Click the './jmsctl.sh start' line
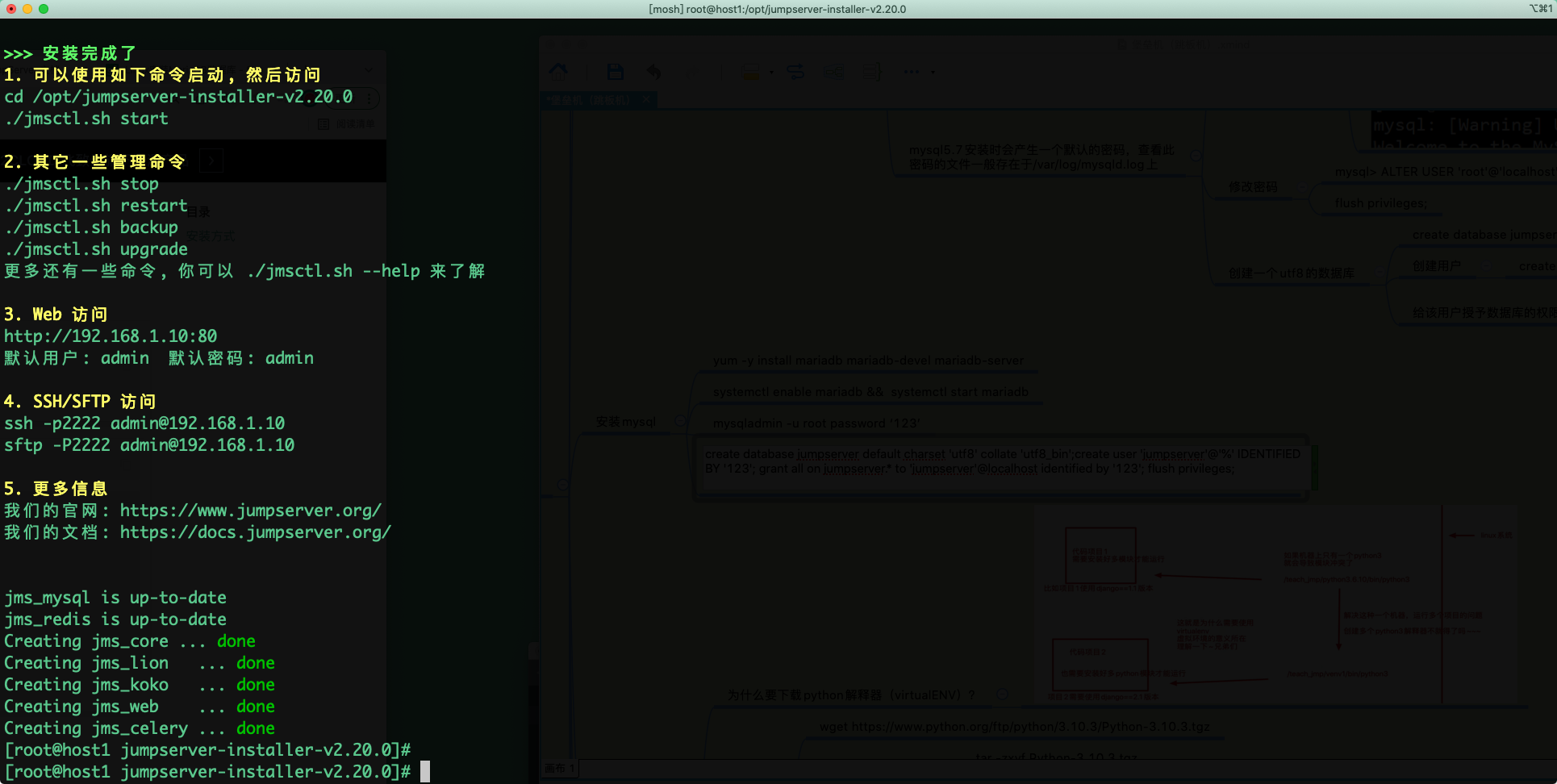Image resolution: width=1557 pixels, height=784 pixels. tap(86, 119)
